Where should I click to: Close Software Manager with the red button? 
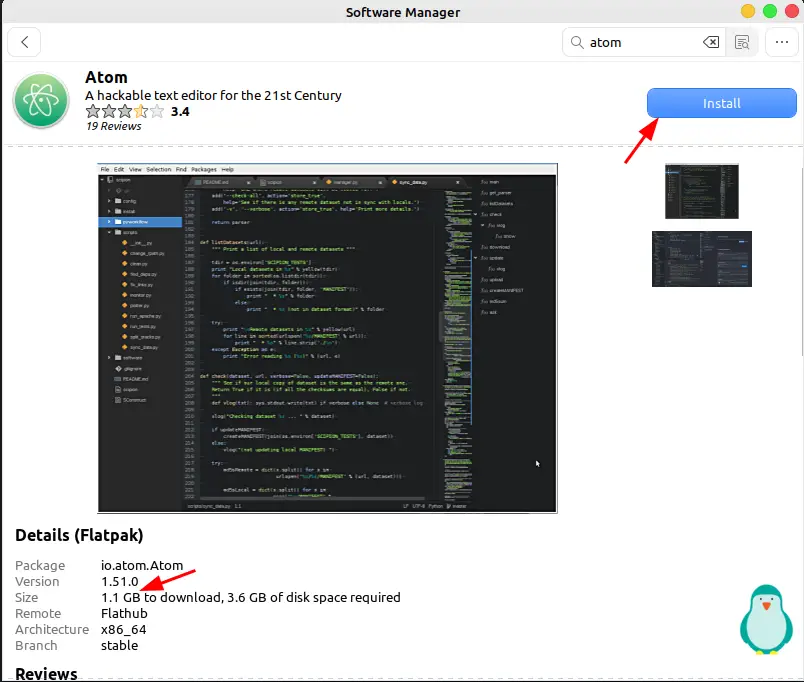(x=792, y=11)
